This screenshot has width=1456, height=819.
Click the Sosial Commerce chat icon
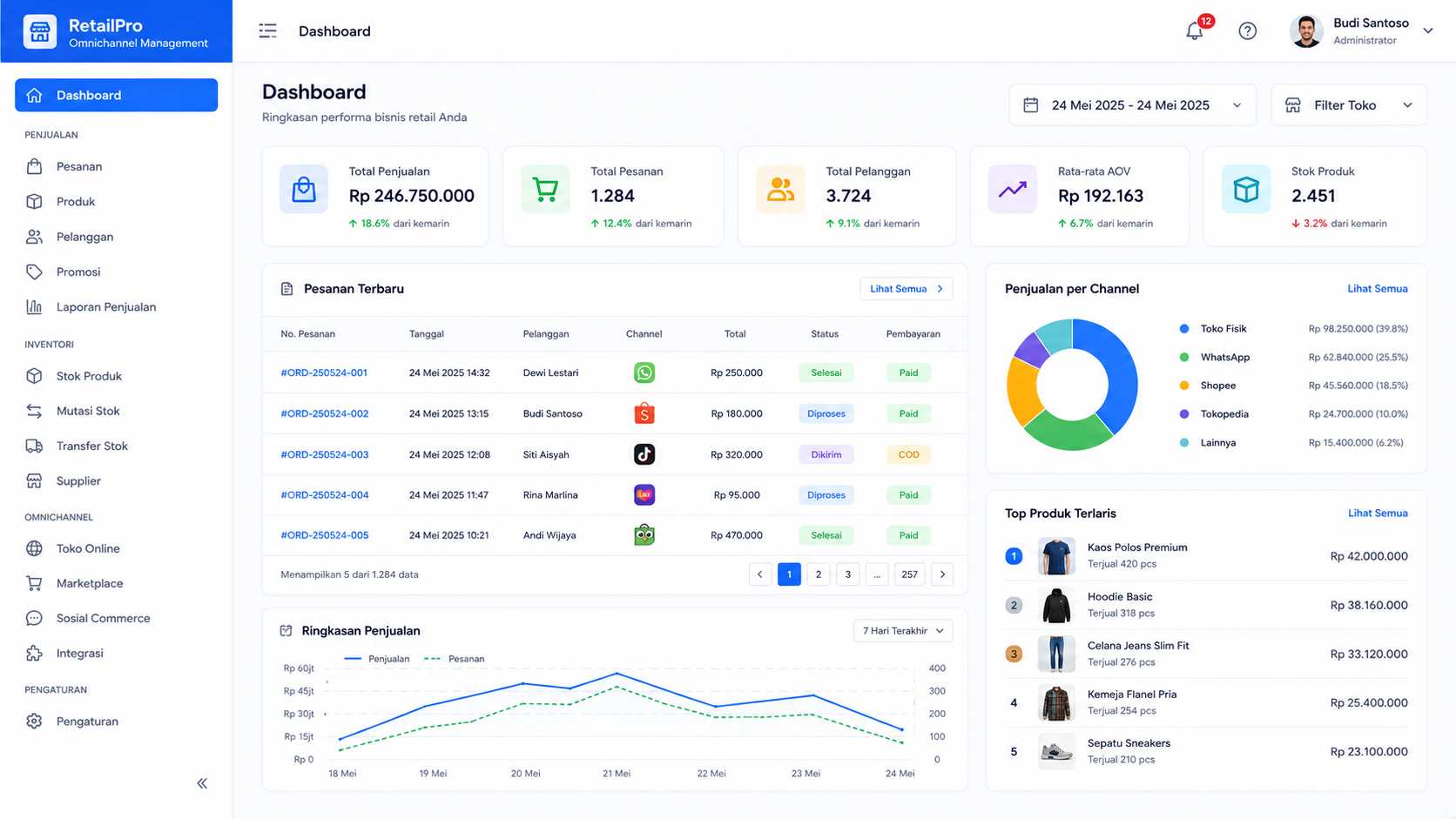point(34,618)
